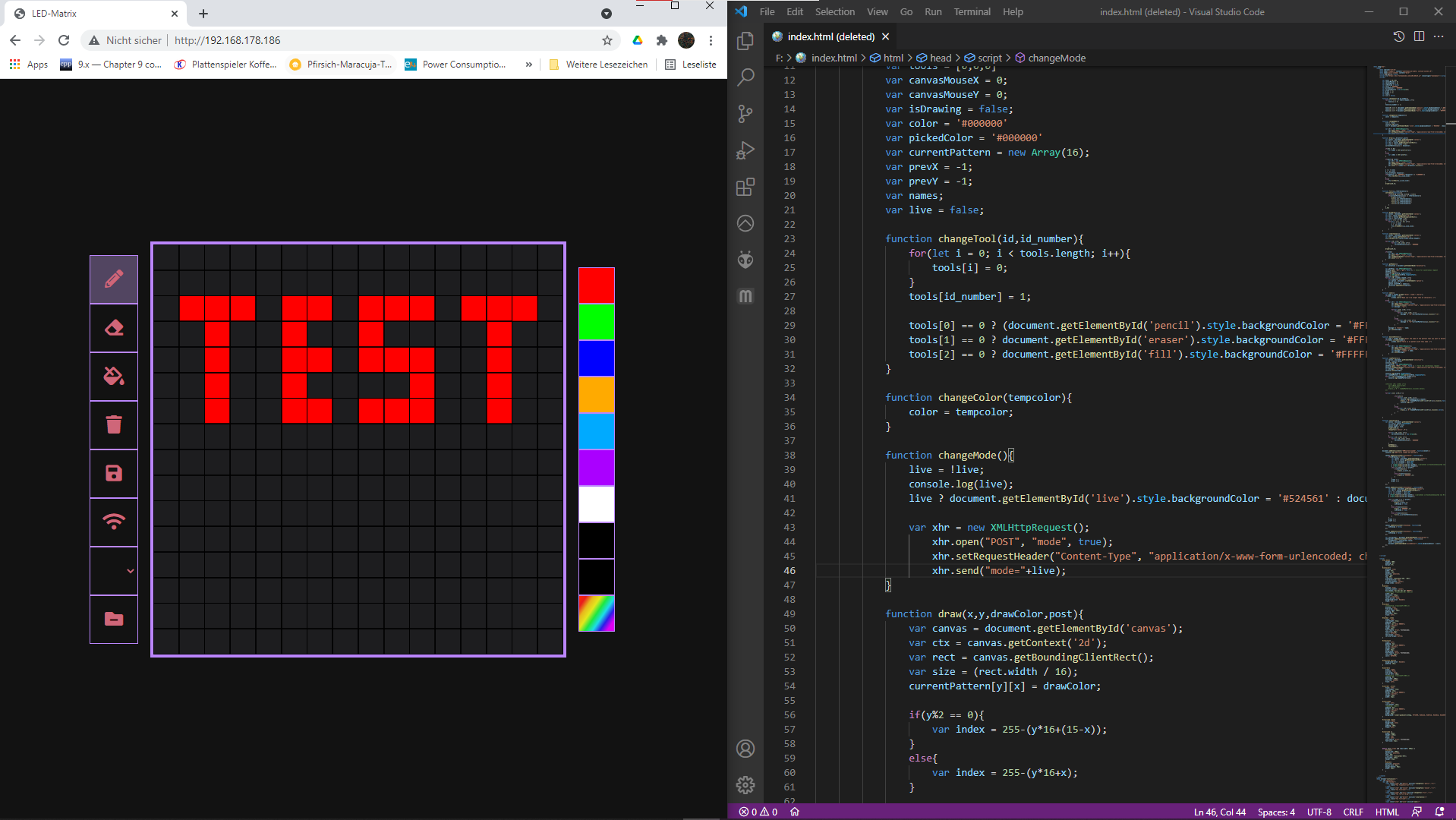
Task: Open VS Code Source Control view
Action: click(x=745, y=114)
